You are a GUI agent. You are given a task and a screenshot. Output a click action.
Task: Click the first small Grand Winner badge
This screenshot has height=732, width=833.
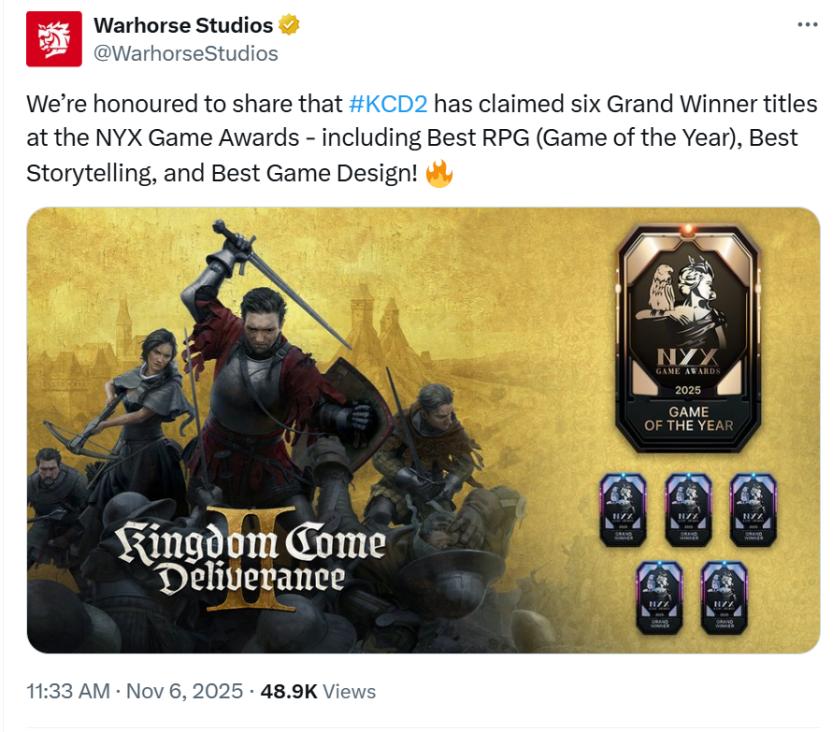[x=623, y=510]
